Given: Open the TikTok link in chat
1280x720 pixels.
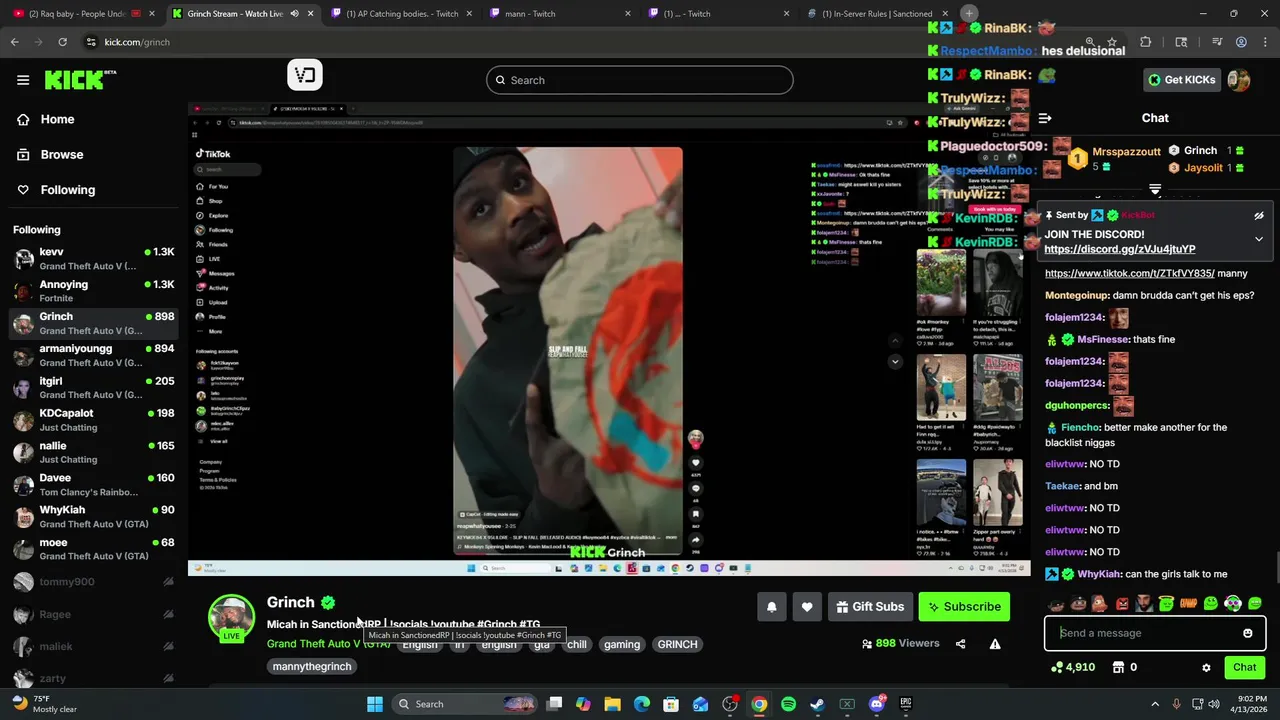Looking at the screenshot, I should click(x=1129, y=273).
